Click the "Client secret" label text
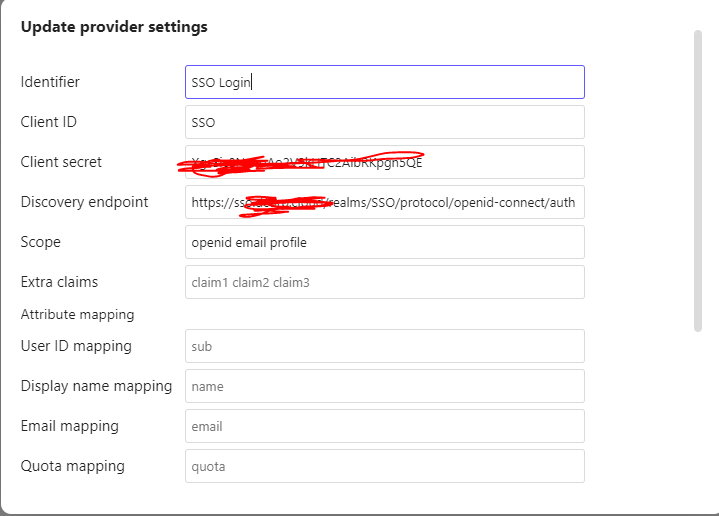This screenshot has height=516, width=719. pos(61,162)
